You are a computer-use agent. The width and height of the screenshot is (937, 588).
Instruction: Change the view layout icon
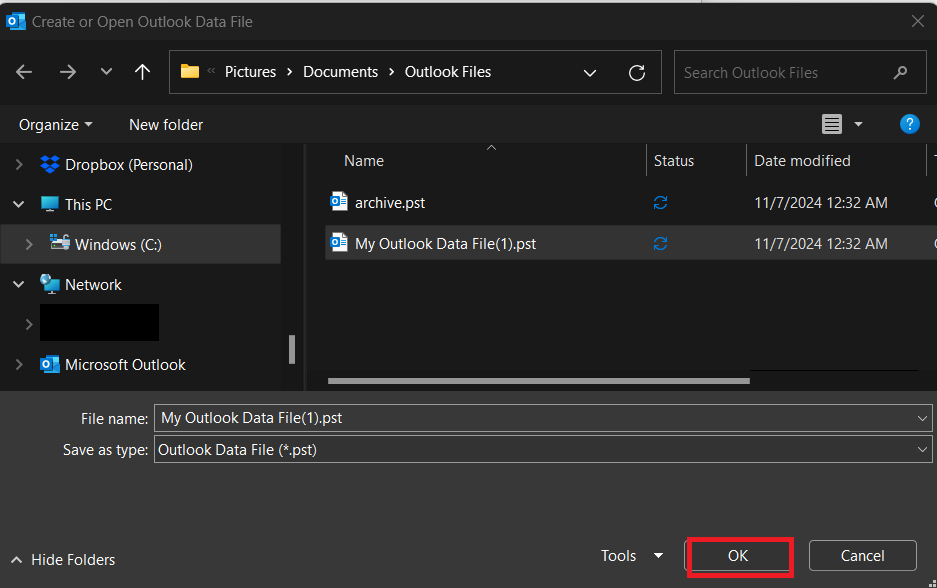pyautogui.click(x=832, y=124)
